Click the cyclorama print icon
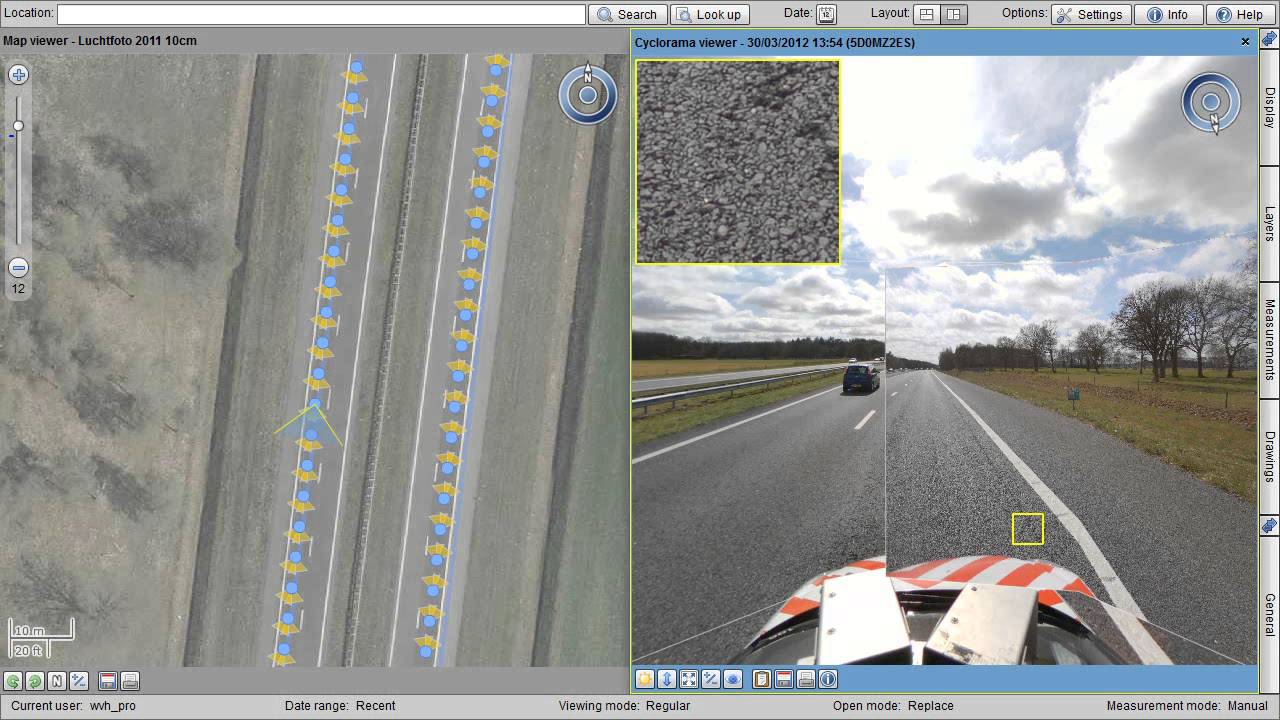Screen dimensions: 1280x720 point(806,679)
